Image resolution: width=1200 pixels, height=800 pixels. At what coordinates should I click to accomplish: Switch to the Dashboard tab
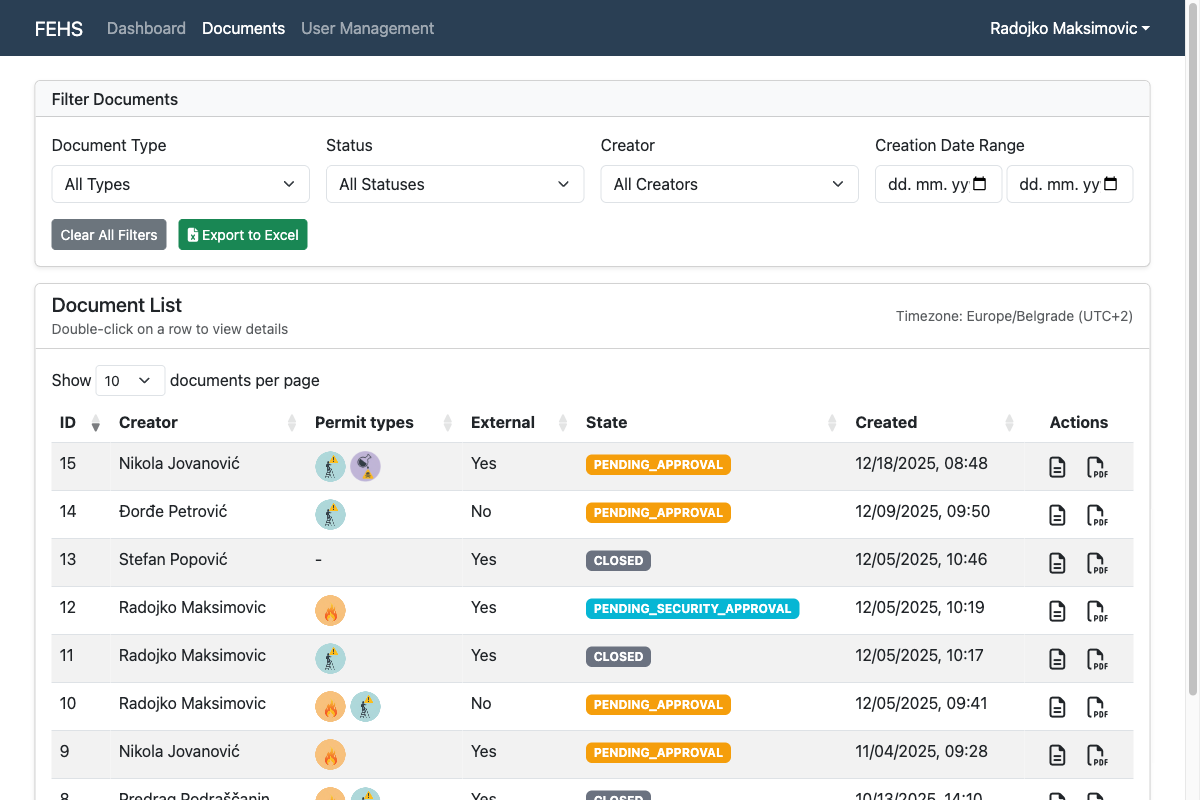(146, 28)
